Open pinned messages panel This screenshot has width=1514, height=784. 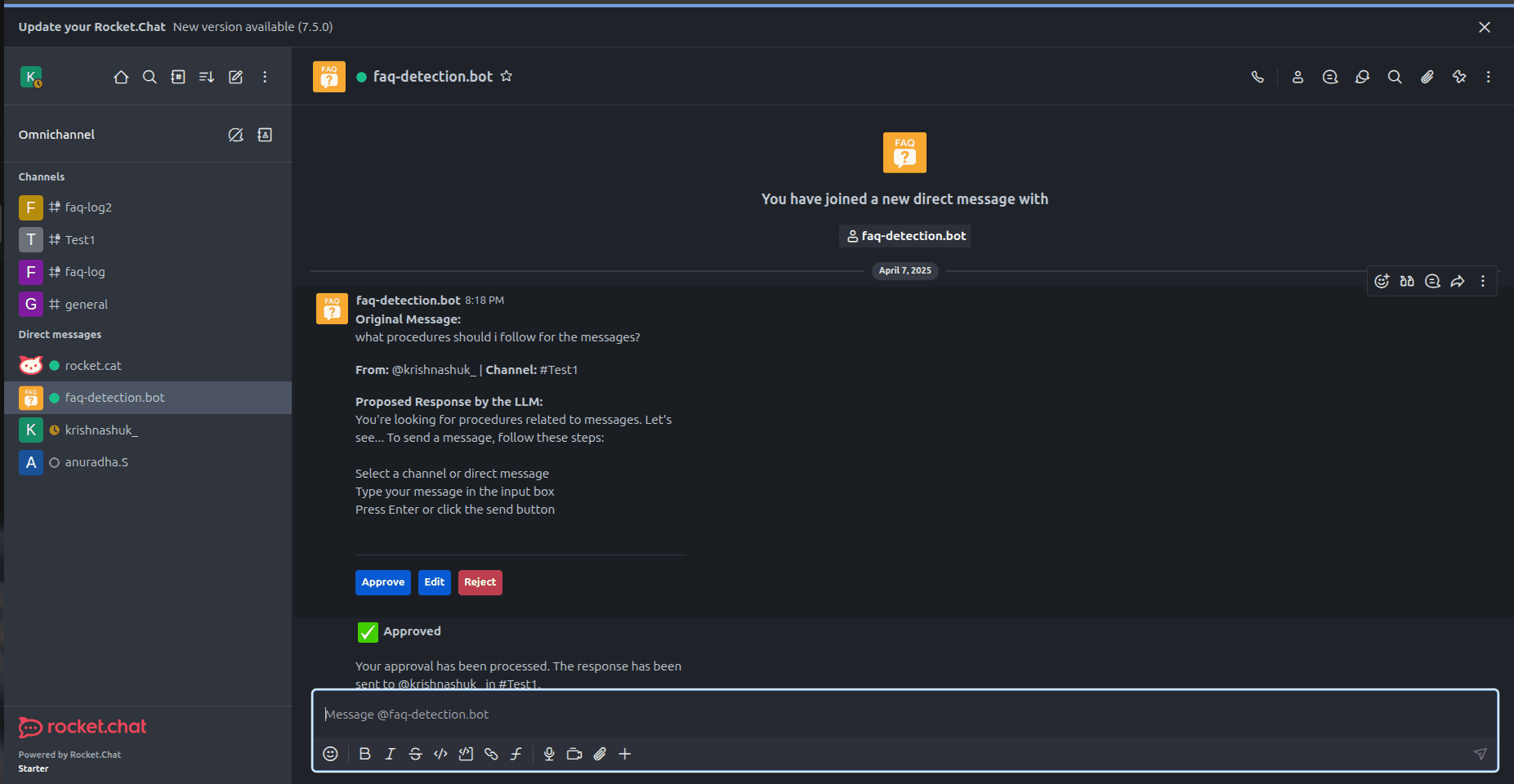(x=1459, y=77)
